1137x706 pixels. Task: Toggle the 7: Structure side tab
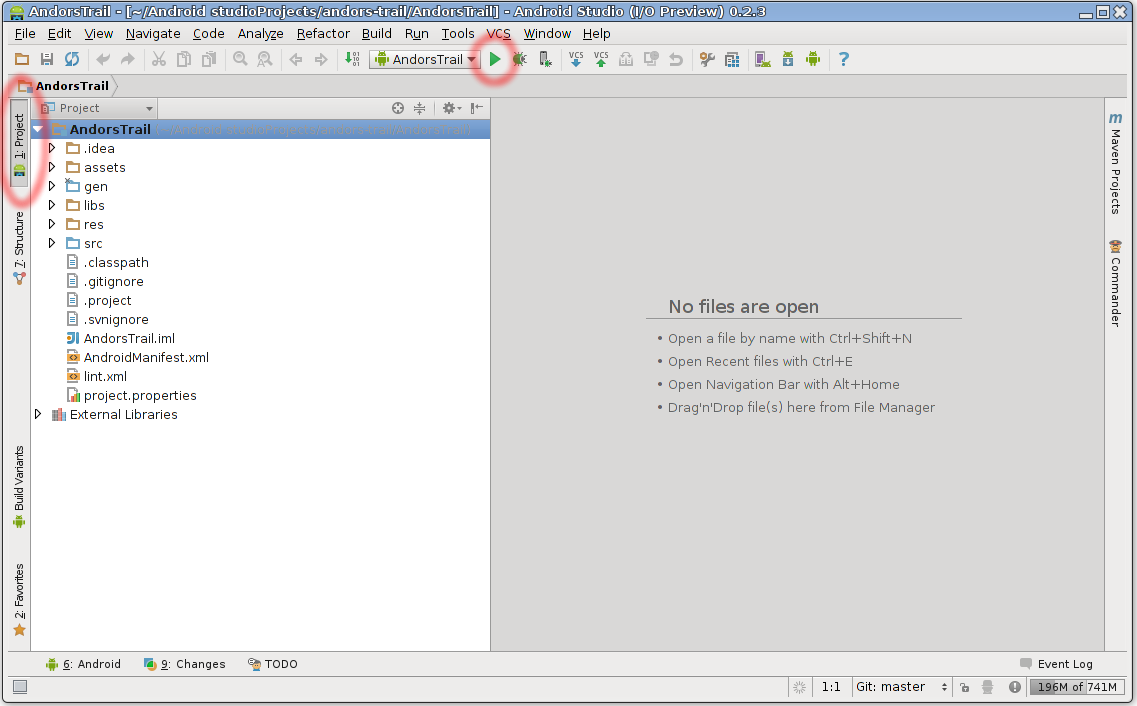pyautogui.click(x=20, y=247)
